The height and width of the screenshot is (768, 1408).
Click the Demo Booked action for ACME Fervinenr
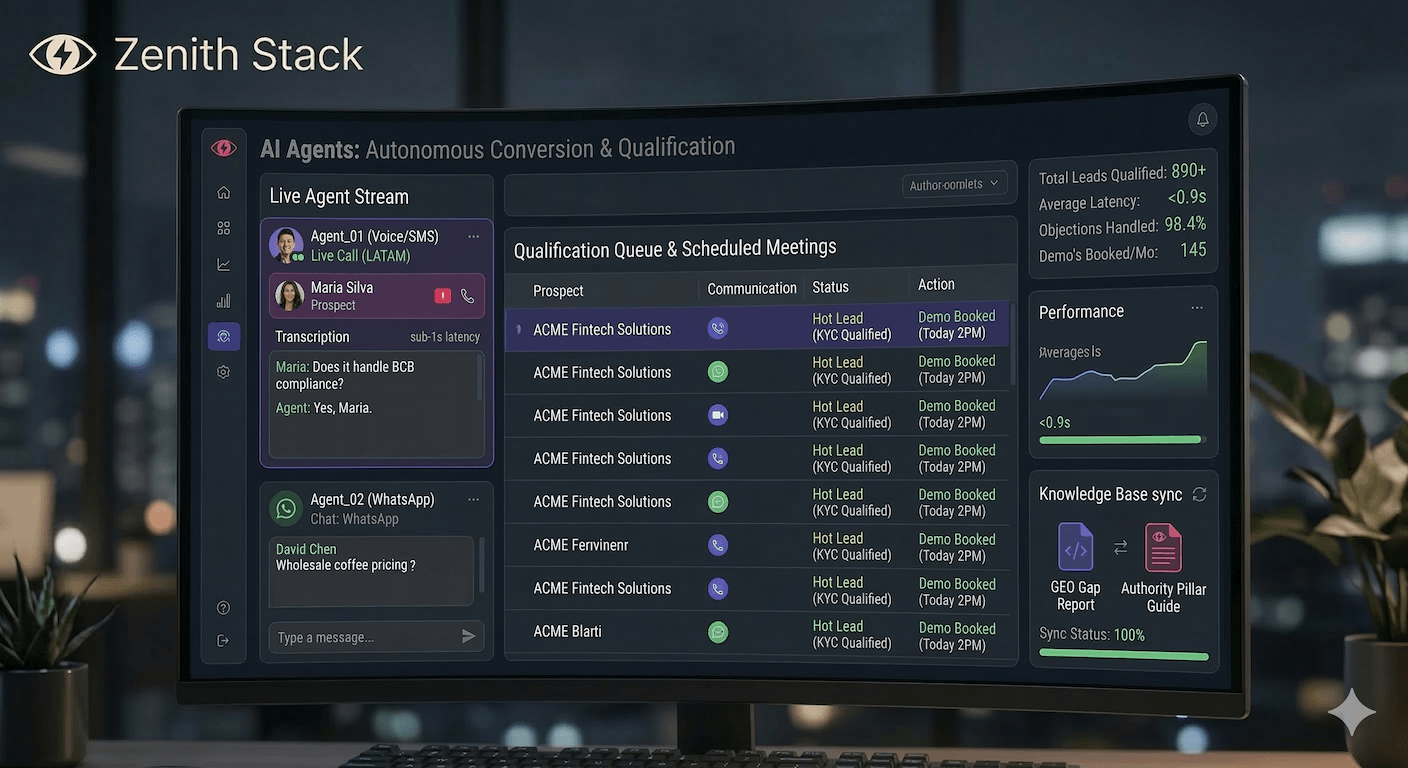(x=956, y=546)
